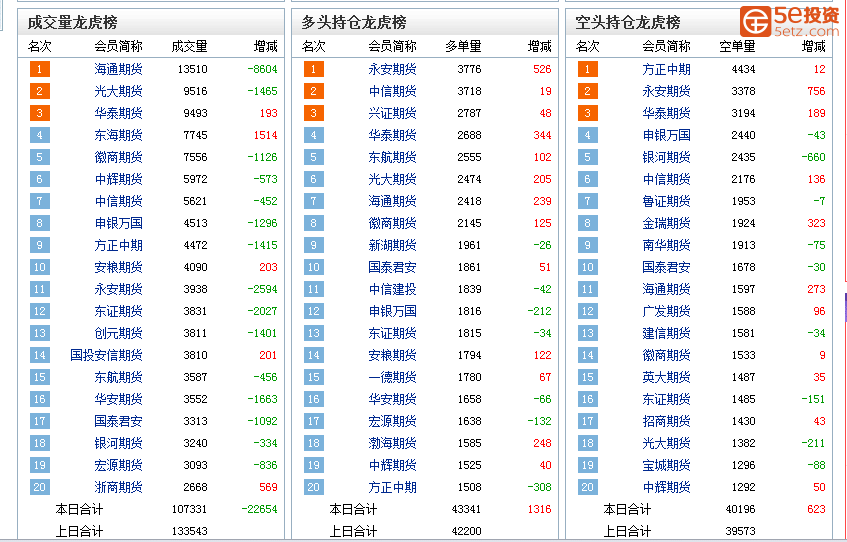The image size is (847, 542).
Task: Click 方正中期 in 空头持仓龙虎榜 table
Action: tap(666, 69)
